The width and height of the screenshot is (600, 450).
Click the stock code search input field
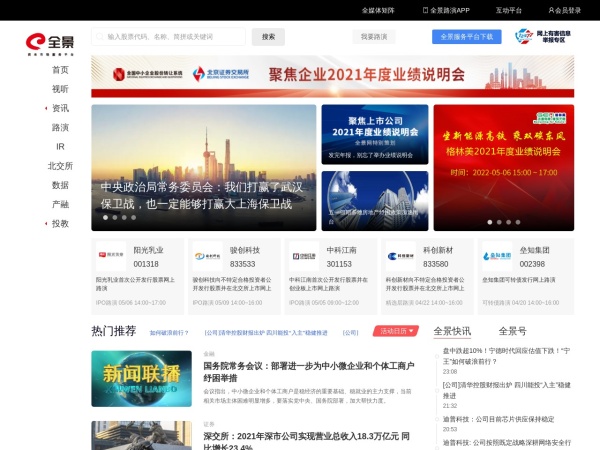tap(170, 36)
